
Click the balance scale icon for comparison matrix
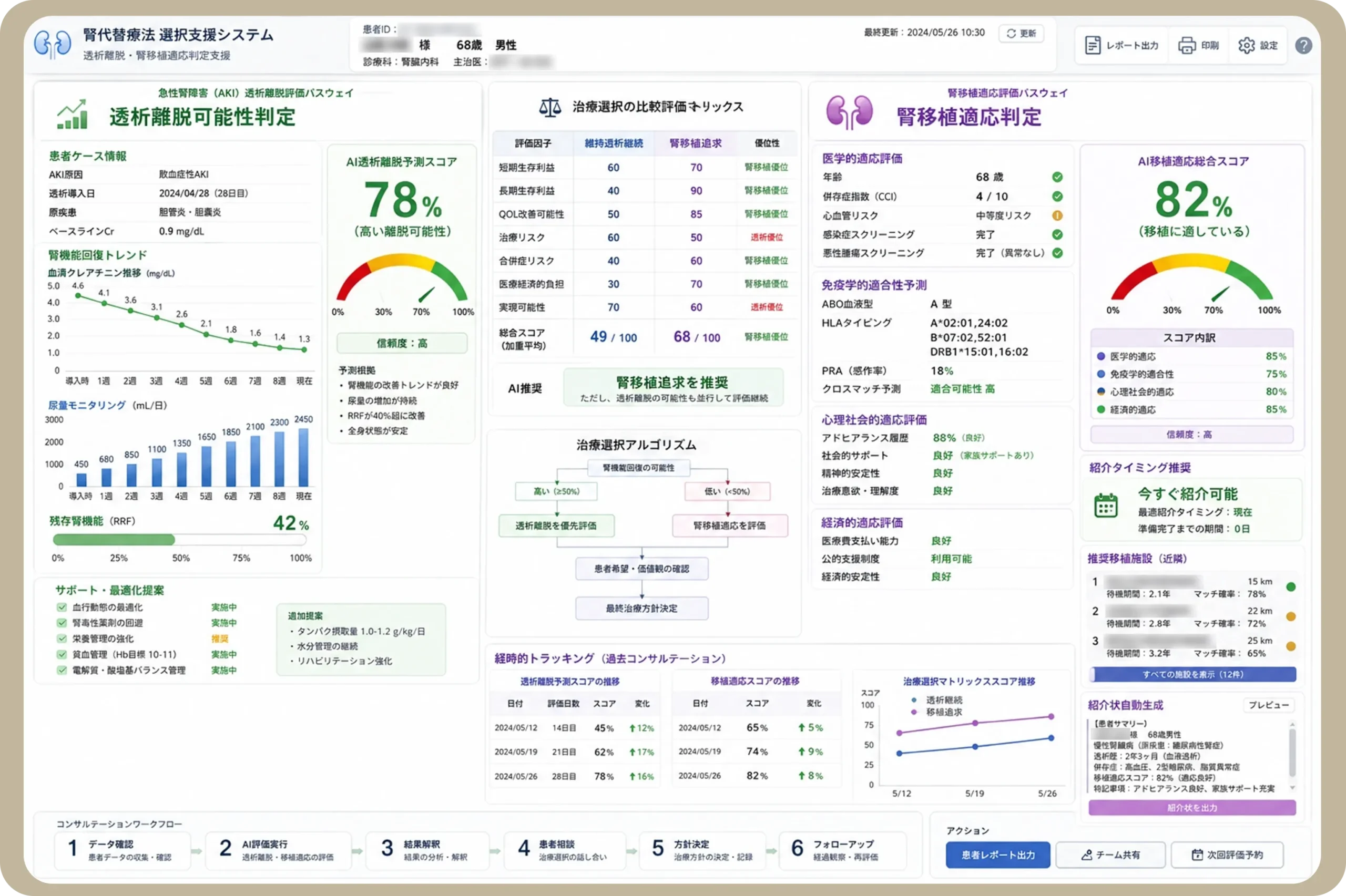pyautogui.click(x=549, y=107)
